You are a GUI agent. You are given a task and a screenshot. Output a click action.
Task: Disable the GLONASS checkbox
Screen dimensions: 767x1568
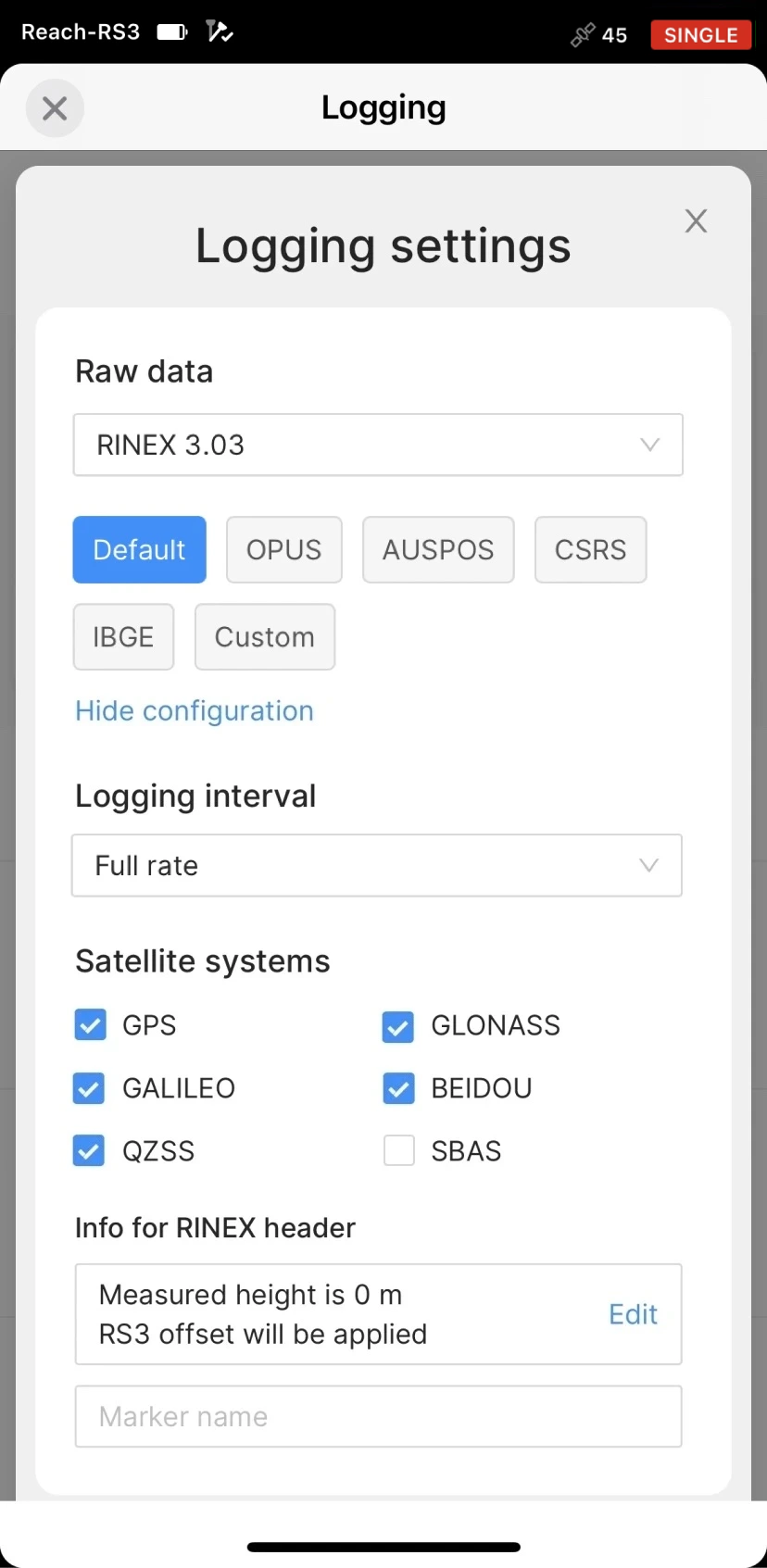(x=398, y=1026)
